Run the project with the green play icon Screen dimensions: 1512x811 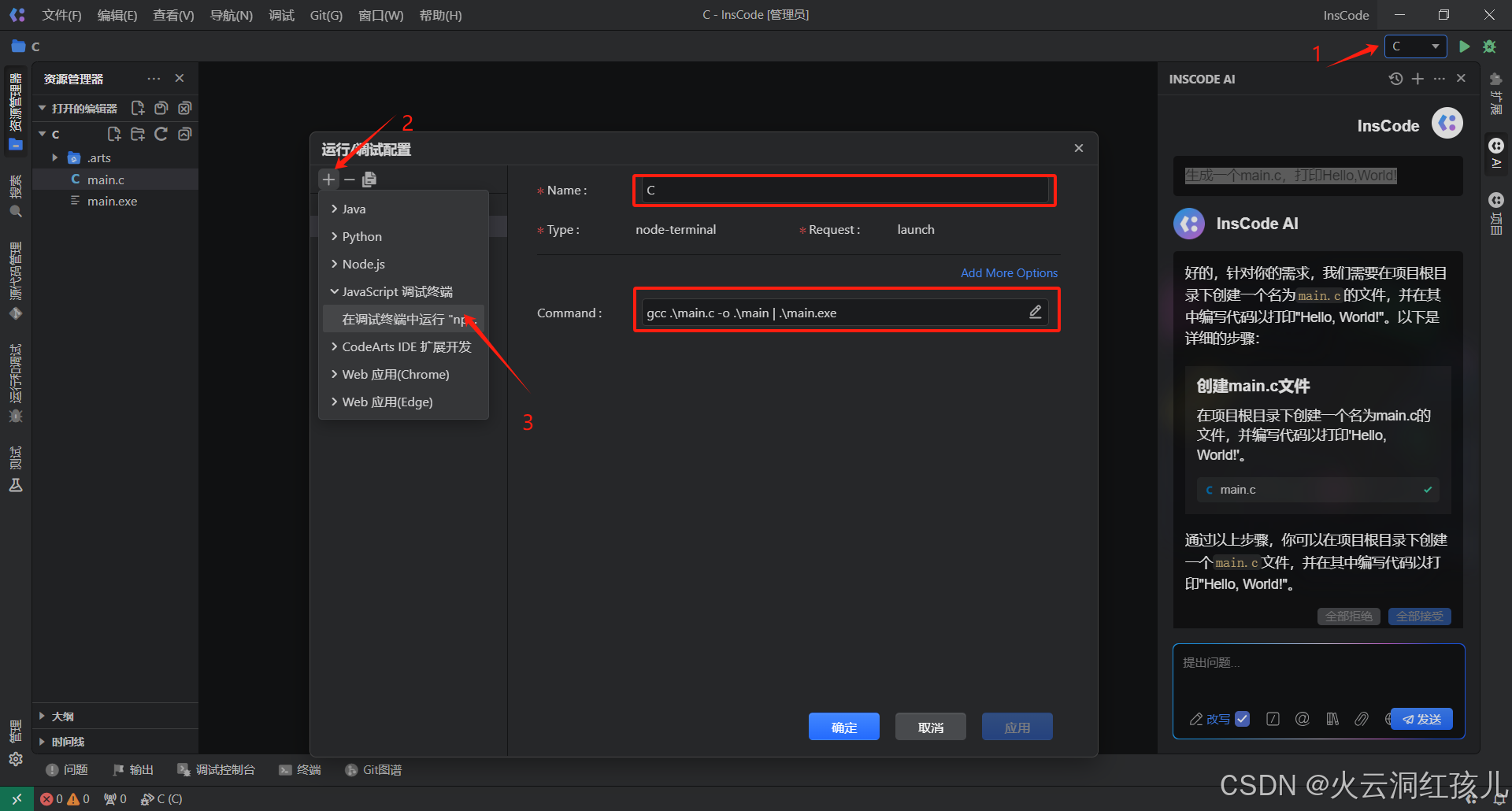click(1464, 46)
